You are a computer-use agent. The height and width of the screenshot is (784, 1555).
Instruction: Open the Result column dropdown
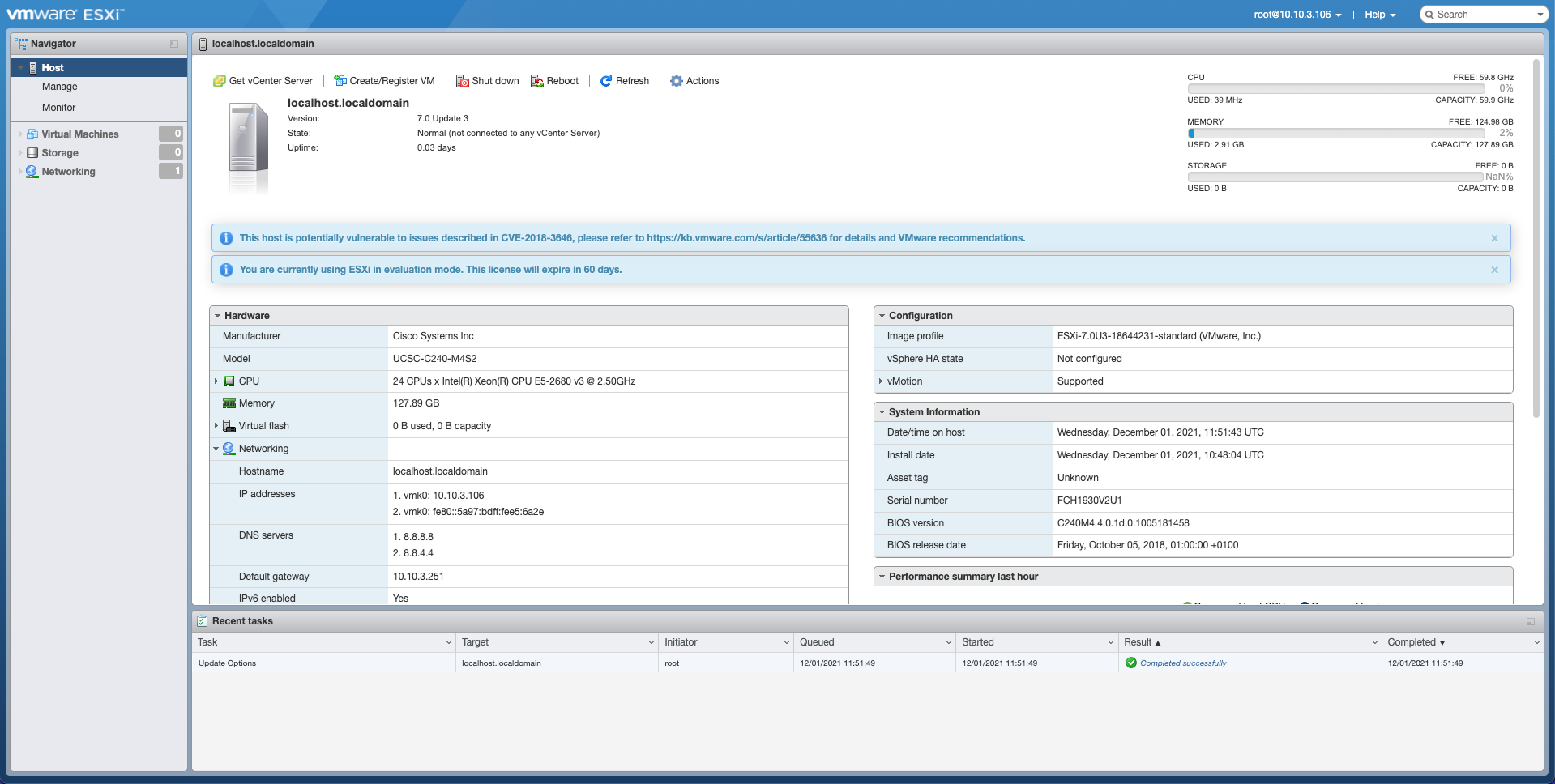[x=1375, y=642]
